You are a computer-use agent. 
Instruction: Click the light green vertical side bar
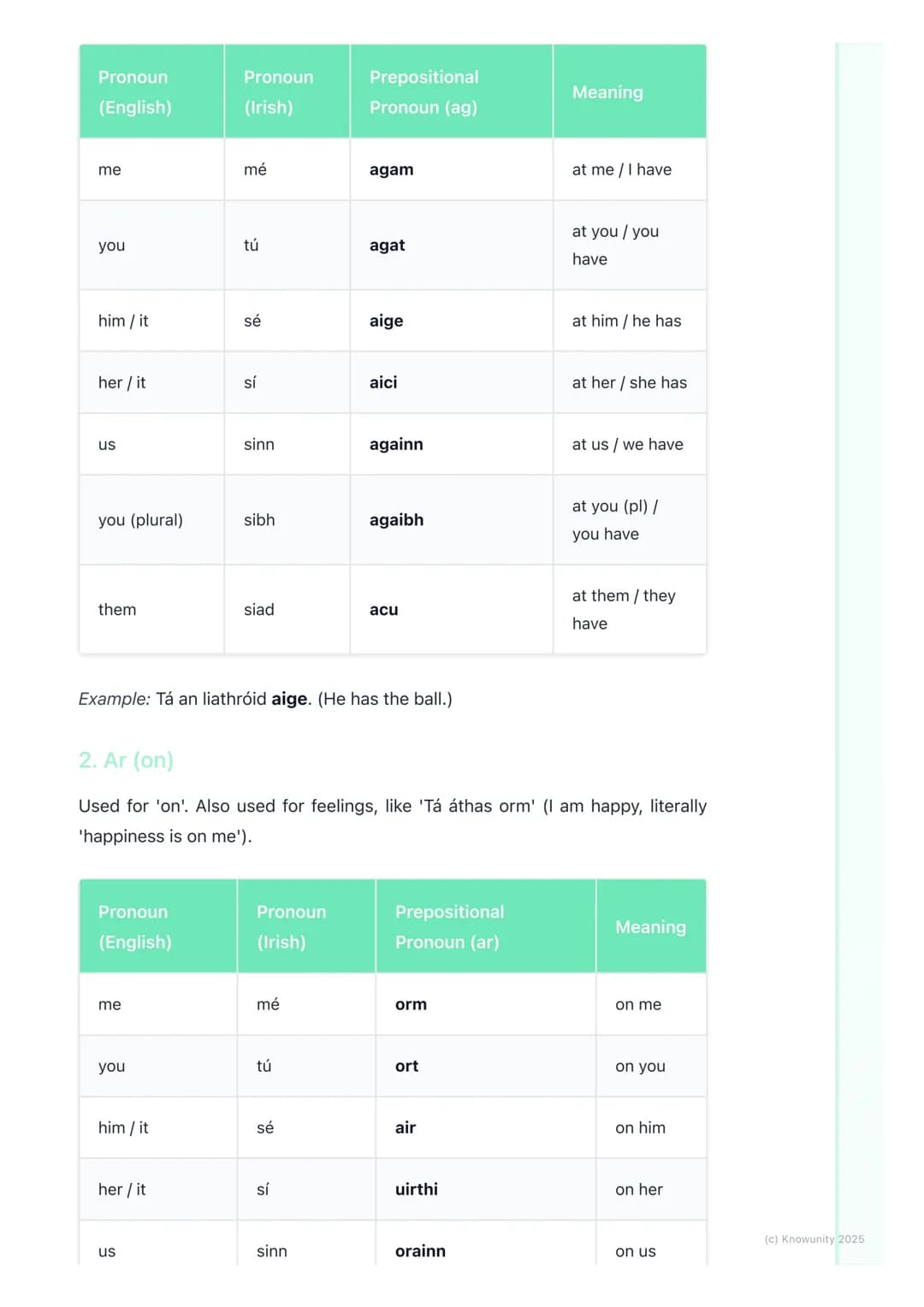coord(858,653)
